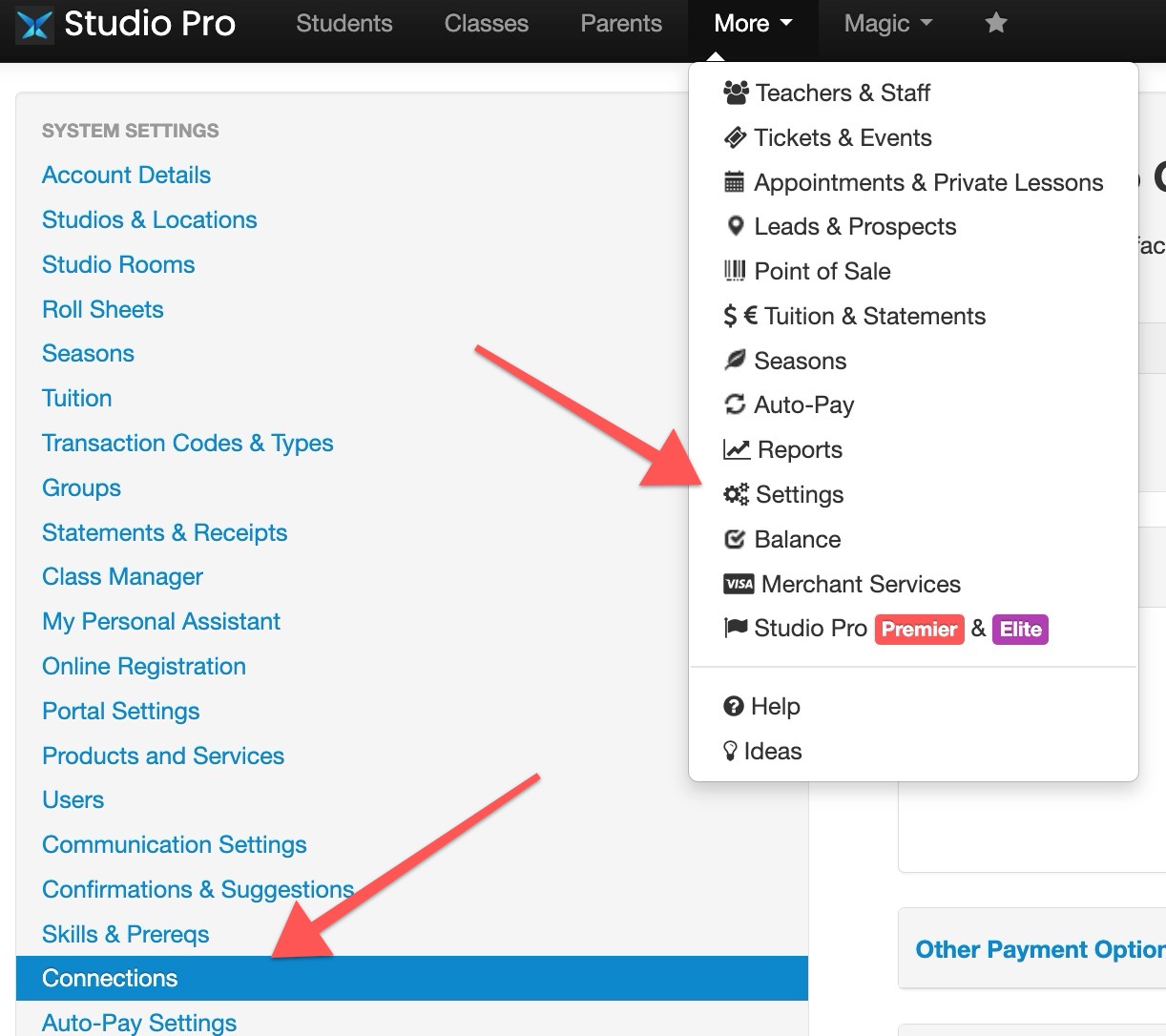
Task: Go to the Classes tab
Action: [x=487, y=24]
